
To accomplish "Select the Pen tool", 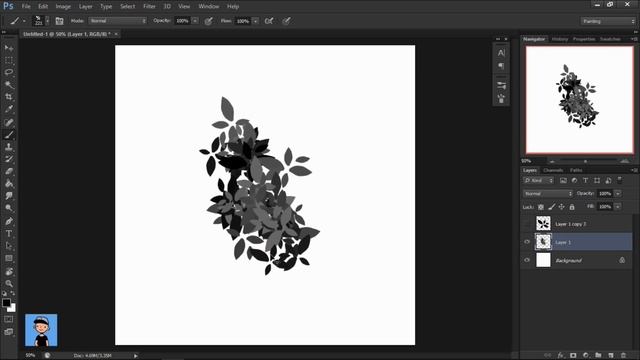I will point(9,221).
